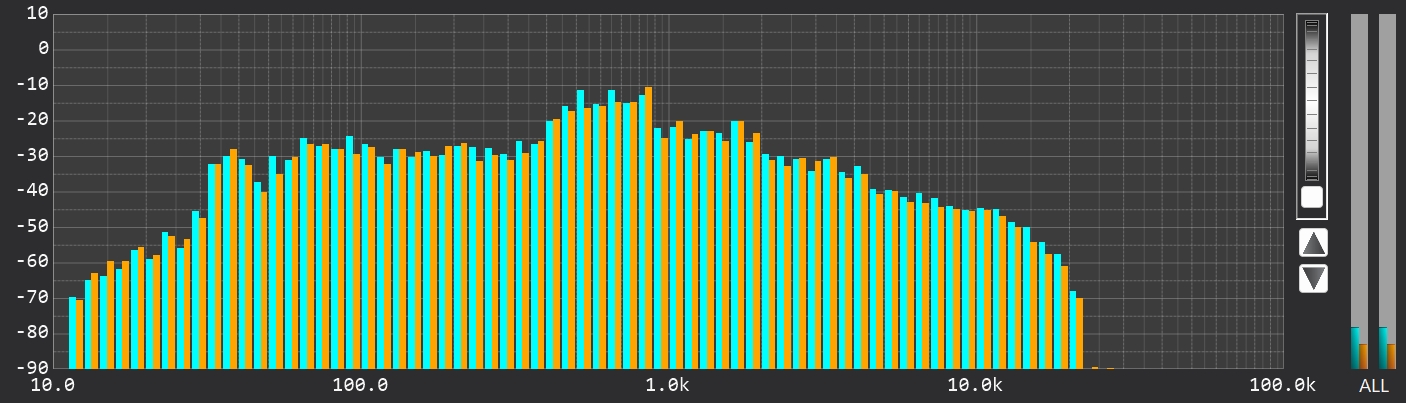This screenshot has width=1406, height=403.
Task: Click the first cyan bar at far left of spectrum
Action: click(x=72, y=332)
